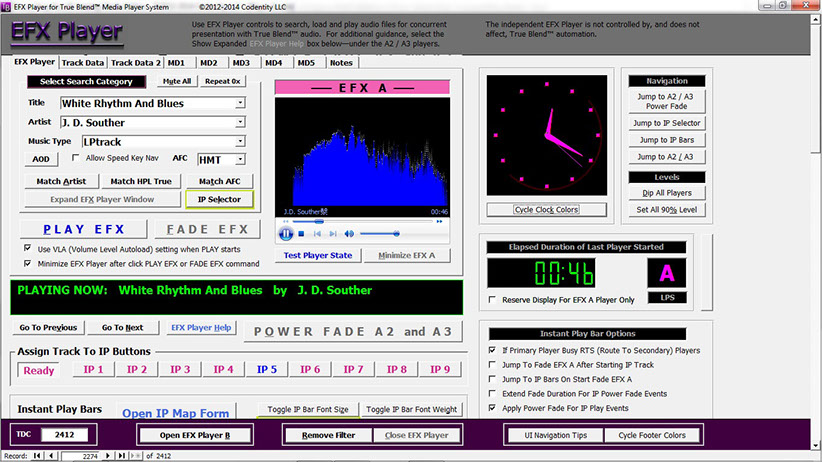Viewport: 822px width, 462px height.
Task: Toggle Allow Speed Key Nav checkbox
Action: (x=77, y=158)
